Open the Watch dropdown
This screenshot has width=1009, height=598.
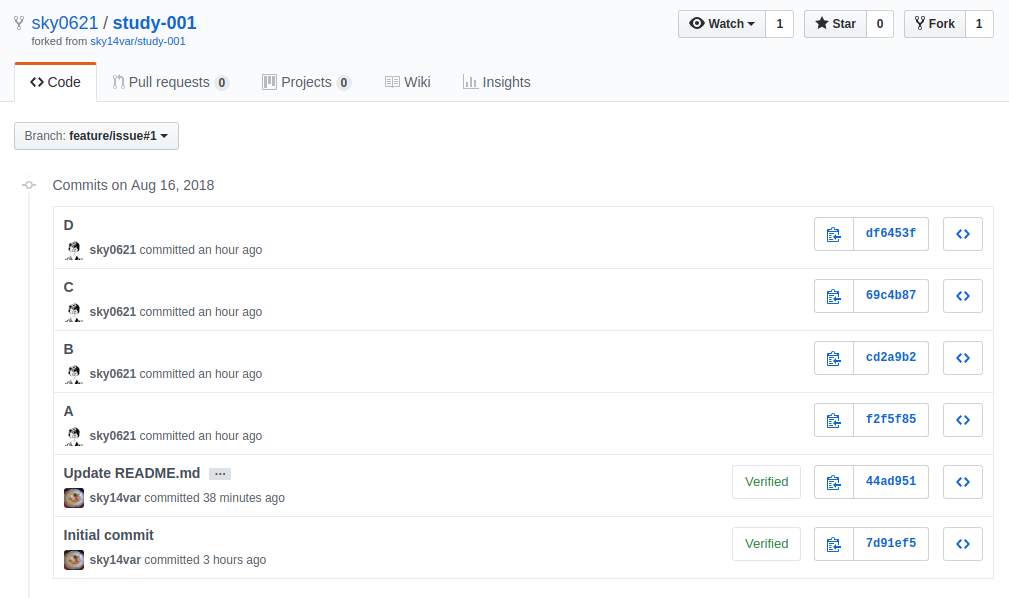pyautogui.click(x=722, y=24)
